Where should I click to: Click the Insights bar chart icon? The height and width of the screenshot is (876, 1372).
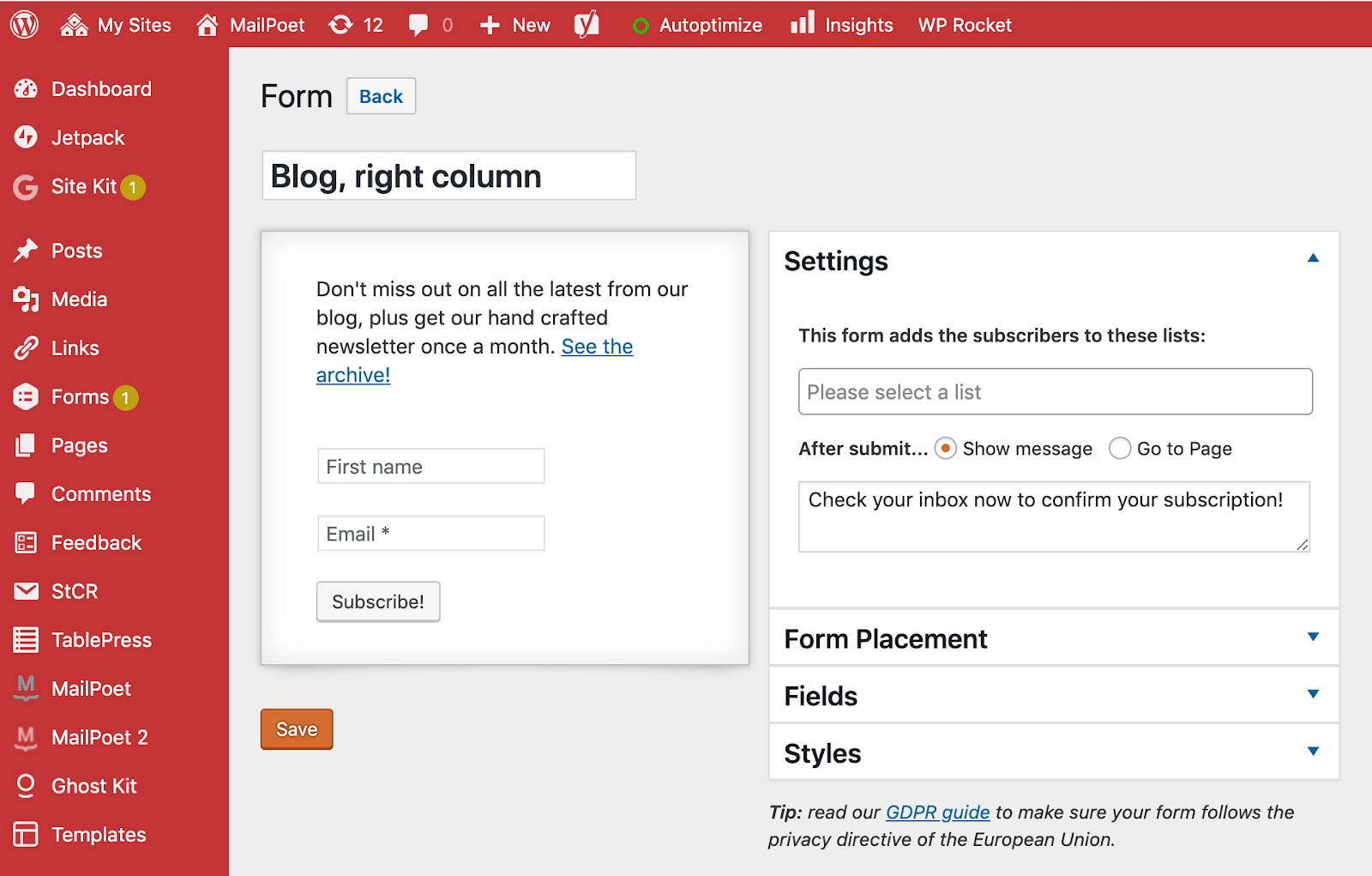tap(803, 23)
